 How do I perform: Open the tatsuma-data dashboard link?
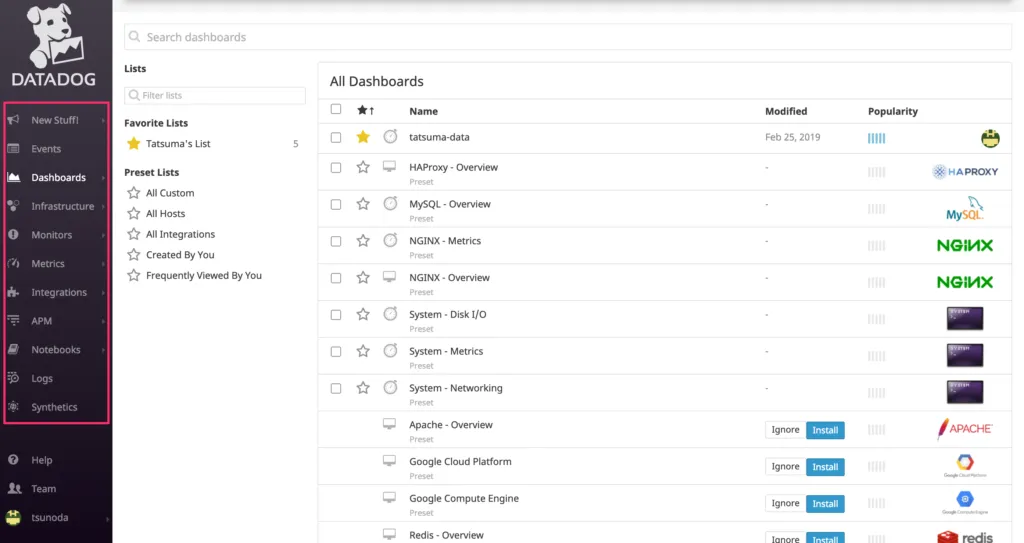pos(439,137)
